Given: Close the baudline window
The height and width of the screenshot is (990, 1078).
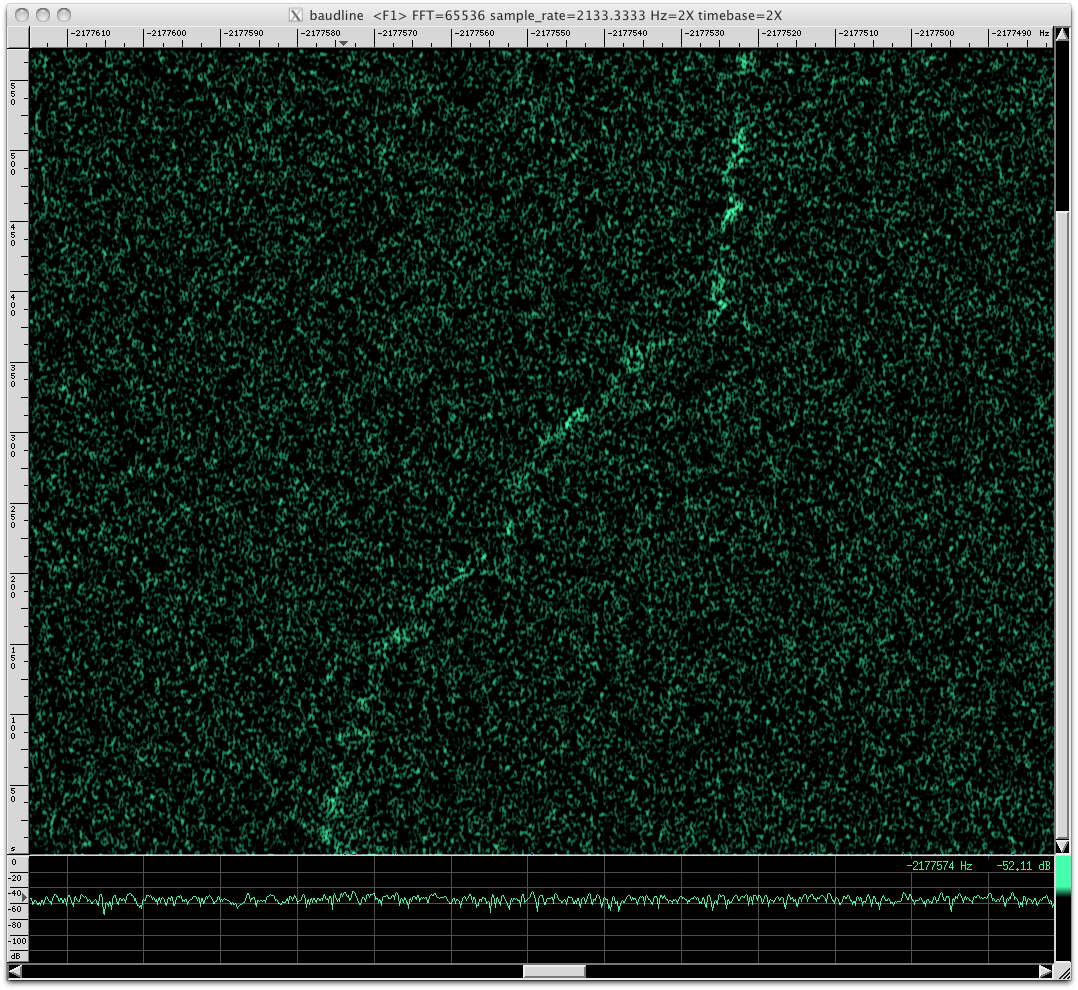Looking at the screenshot, I should pos(22,14).
